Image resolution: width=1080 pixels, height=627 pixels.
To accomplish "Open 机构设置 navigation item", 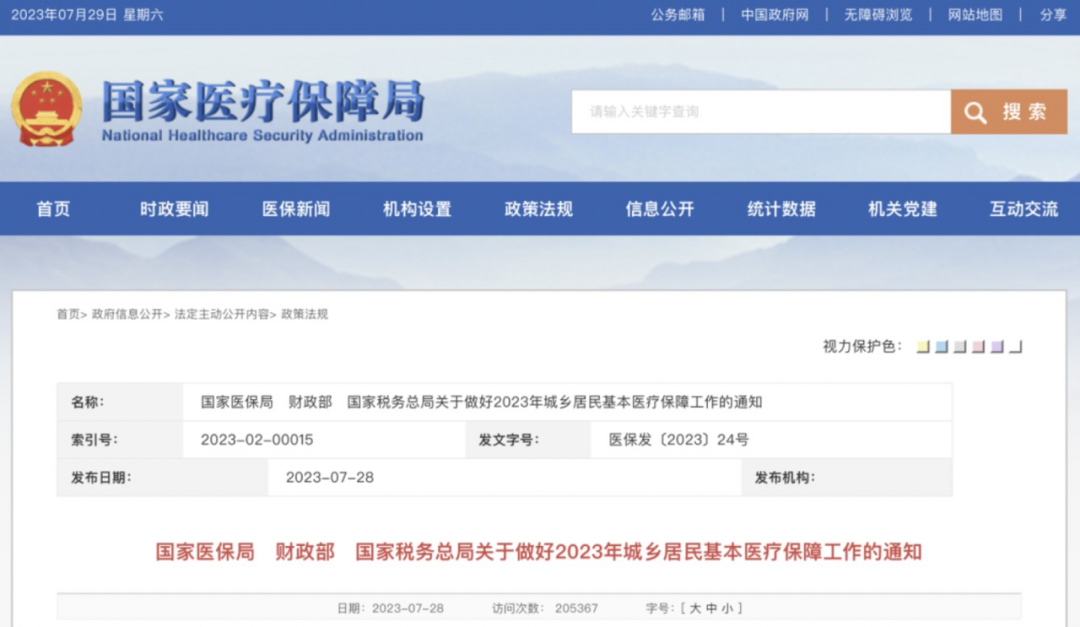I will 417,209.
